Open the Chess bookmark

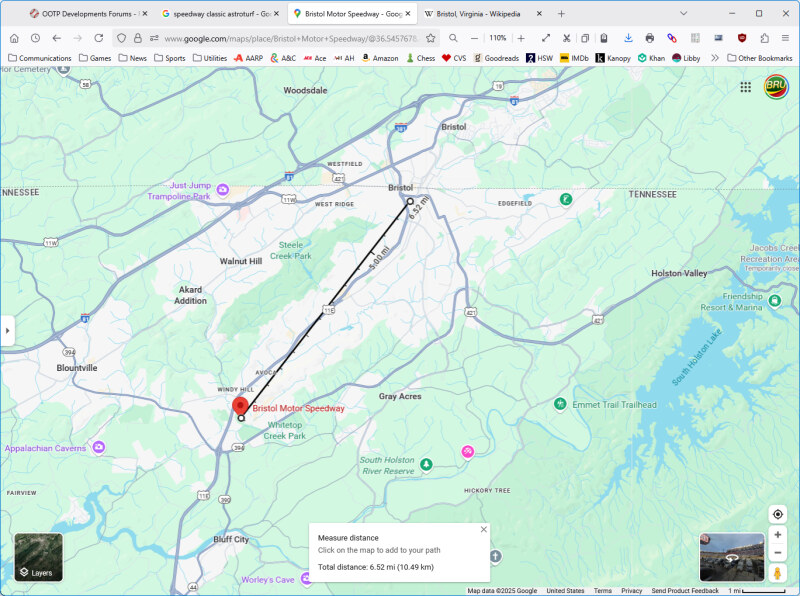click(x=420, y=58)
